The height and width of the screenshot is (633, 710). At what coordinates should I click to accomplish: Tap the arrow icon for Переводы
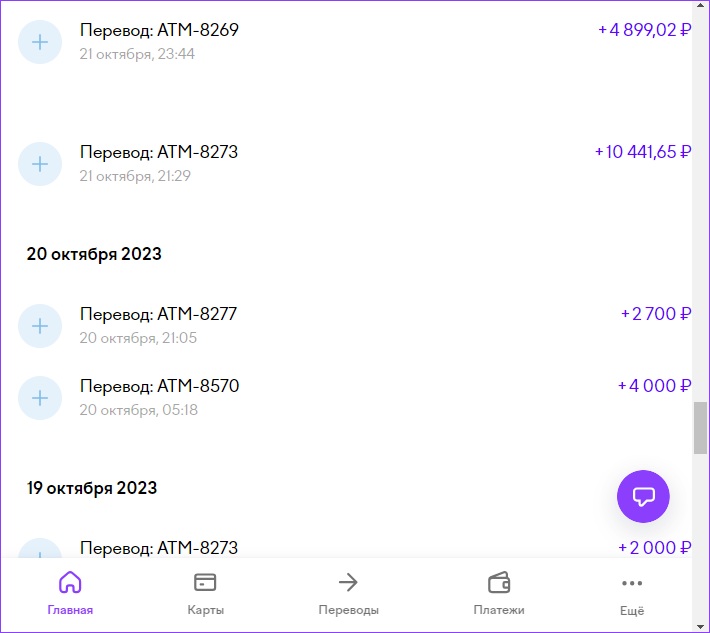(x=348, y=583)
